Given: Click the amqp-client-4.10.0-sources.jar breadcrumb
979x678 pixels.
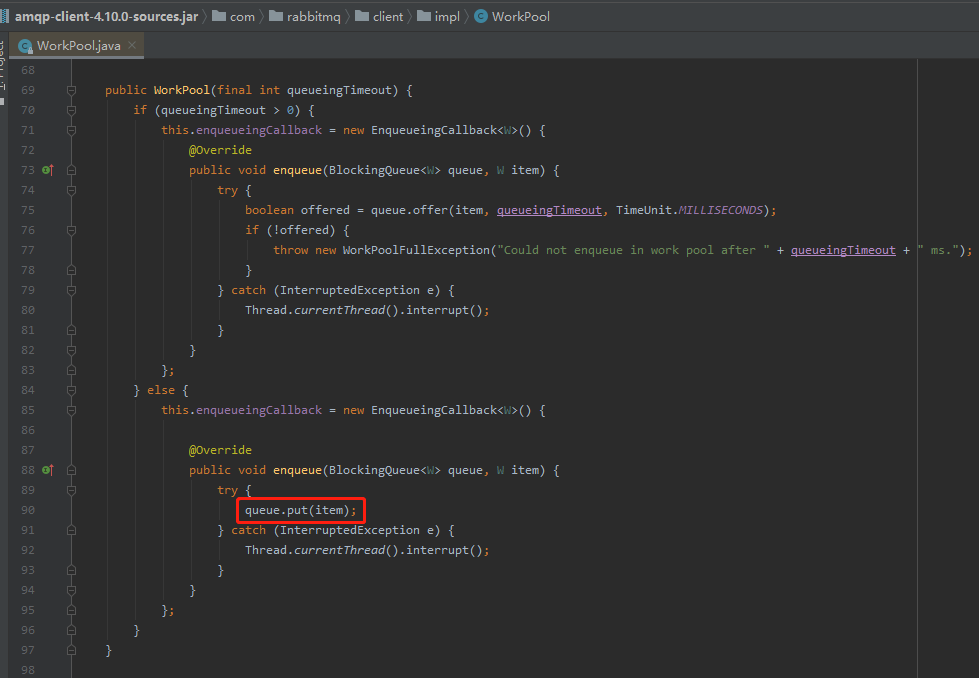Looking at the screenshot, I should pyautogui.click(x=106, y=17).
